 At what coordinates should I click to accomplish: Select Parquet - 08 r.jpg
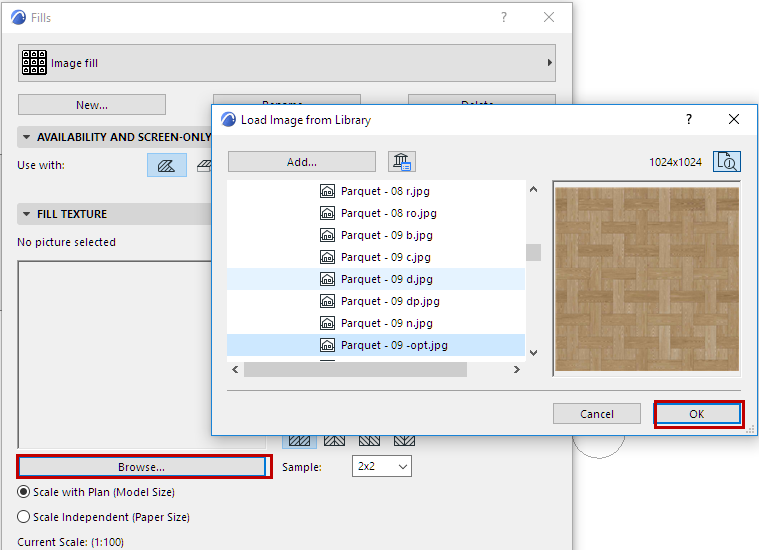376,191
